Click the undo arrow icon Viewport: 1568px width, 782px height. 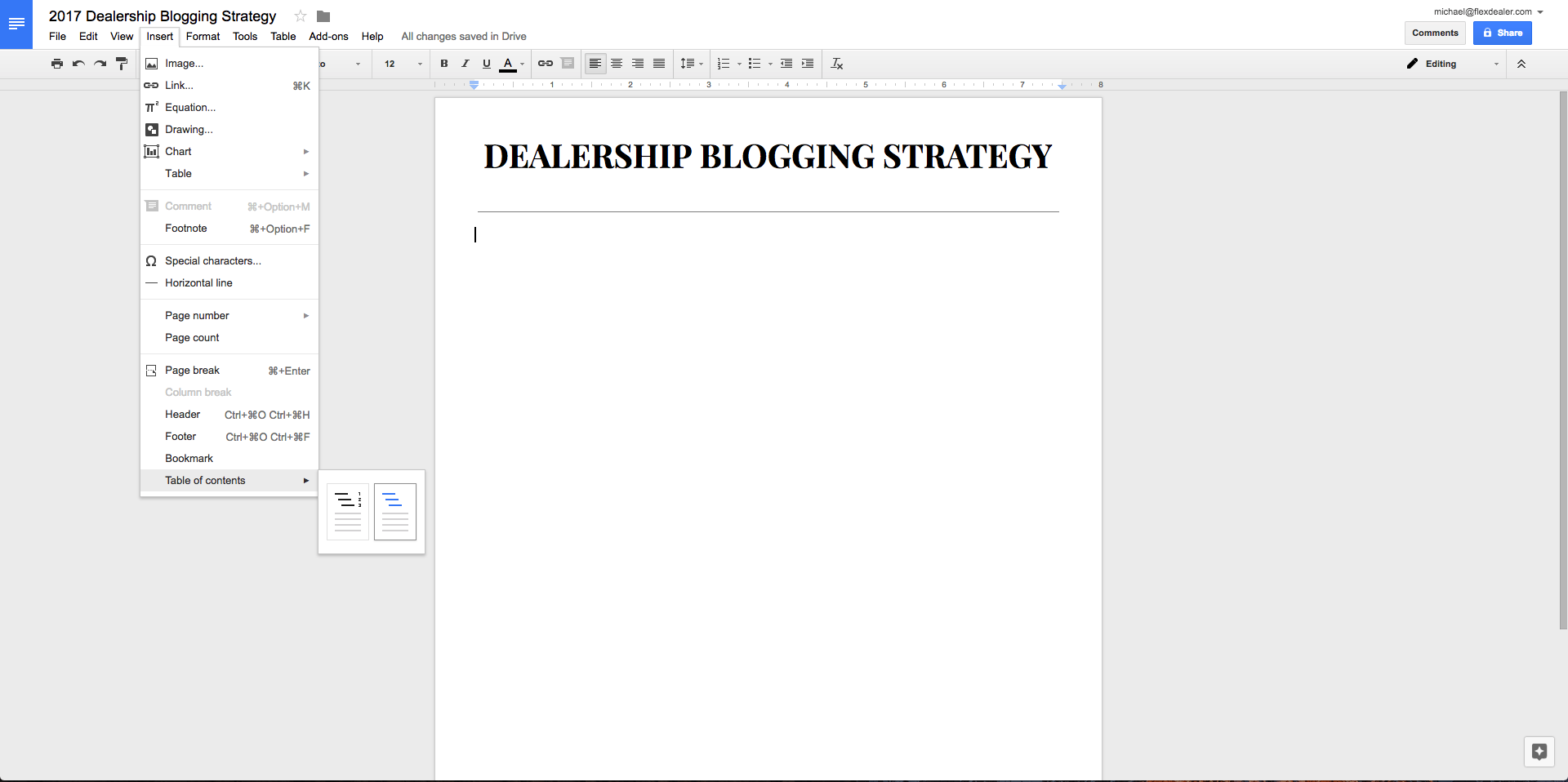coord(78,64)
